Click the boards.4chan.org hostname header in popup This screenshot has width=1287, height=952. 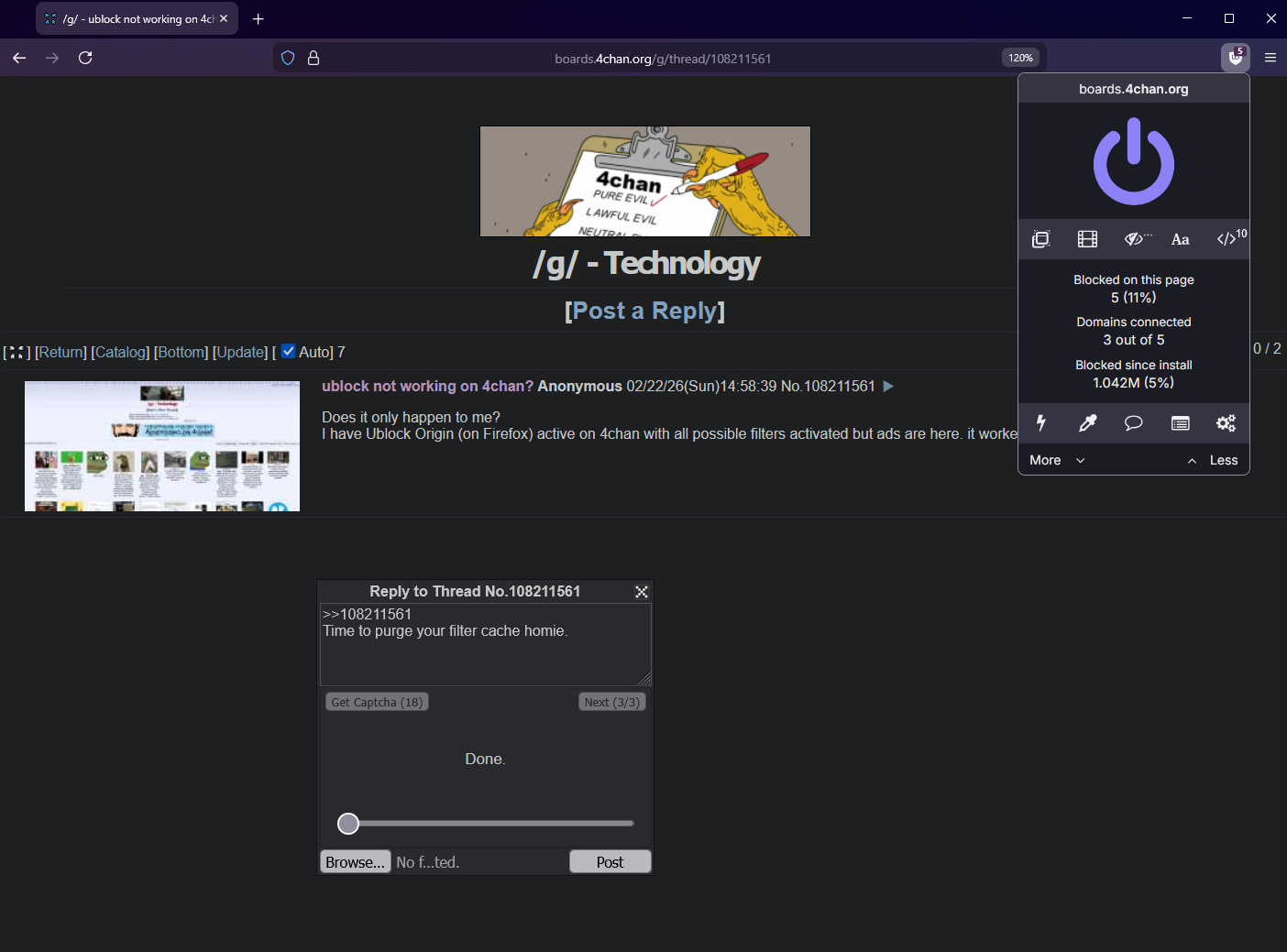[x=1134, y=89]
